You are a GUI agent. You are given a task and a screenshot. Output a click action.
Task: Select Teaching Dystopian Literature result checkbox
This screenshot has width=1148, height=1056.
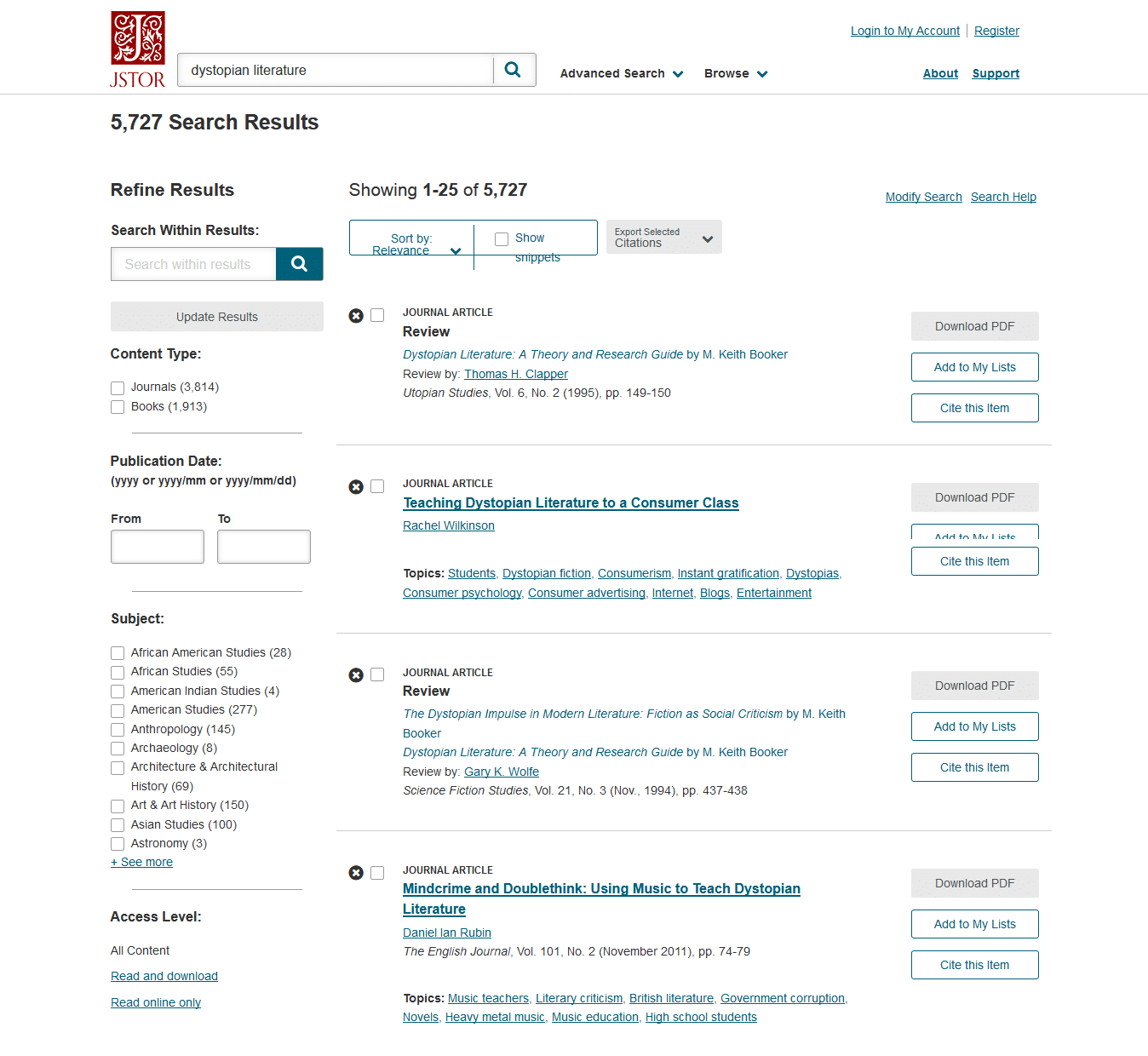(377, 486)
